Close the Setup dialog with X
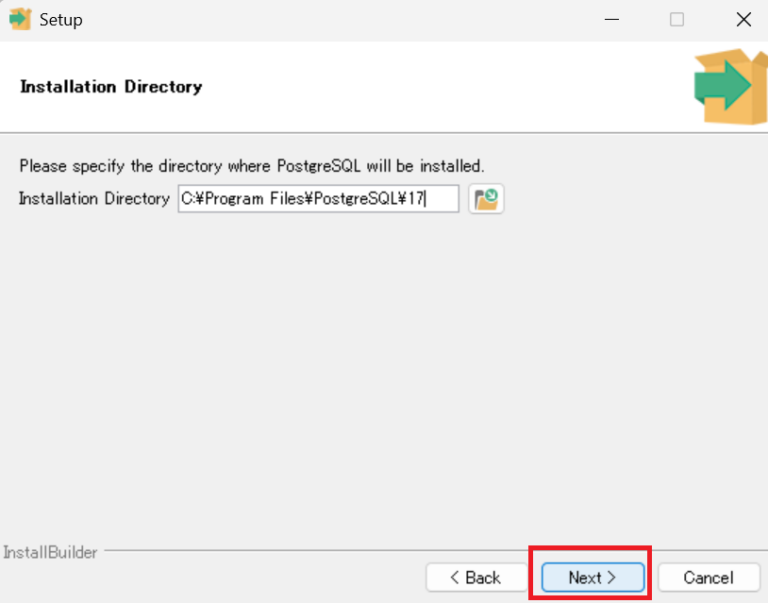Viewport: 768px width, 603px height. tap(743, 19)
